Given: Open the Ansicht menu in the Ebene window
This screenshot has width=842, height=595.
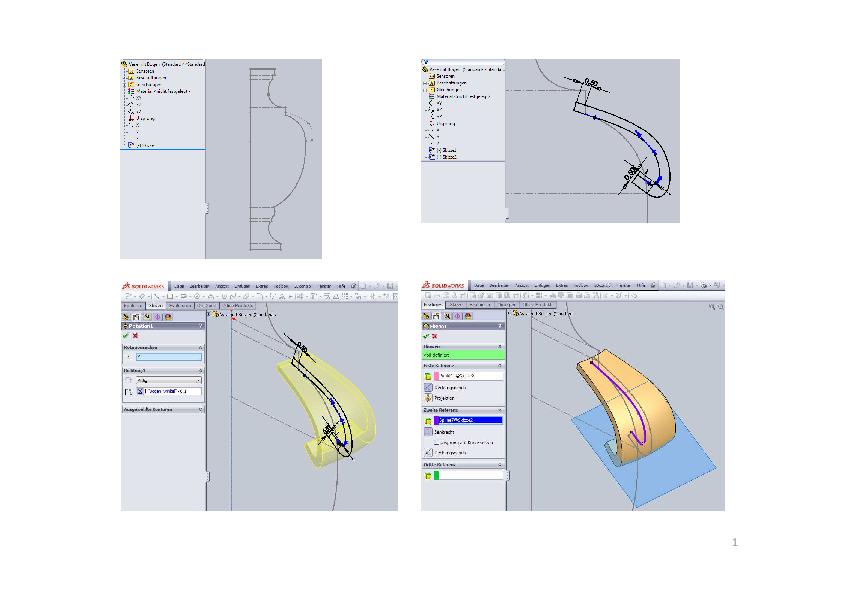Looking at the screenshot, I should pyautogui.click(x=522, y=286).
